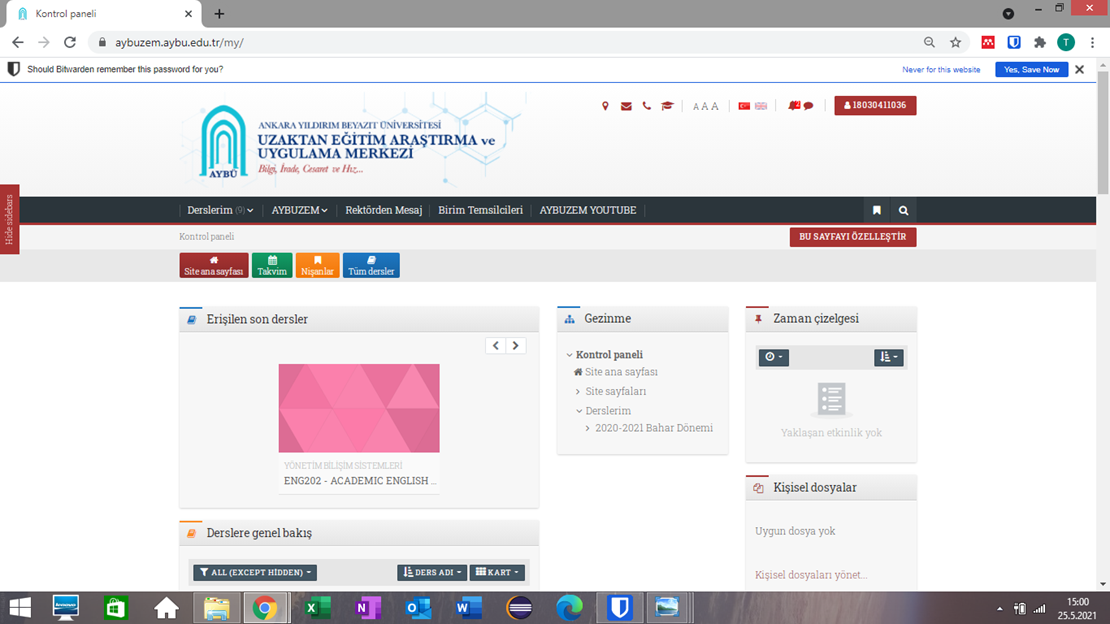Show previous recent course with left arrow
This screenshot has width=1110, height=624.
click(x=496, y=346)
